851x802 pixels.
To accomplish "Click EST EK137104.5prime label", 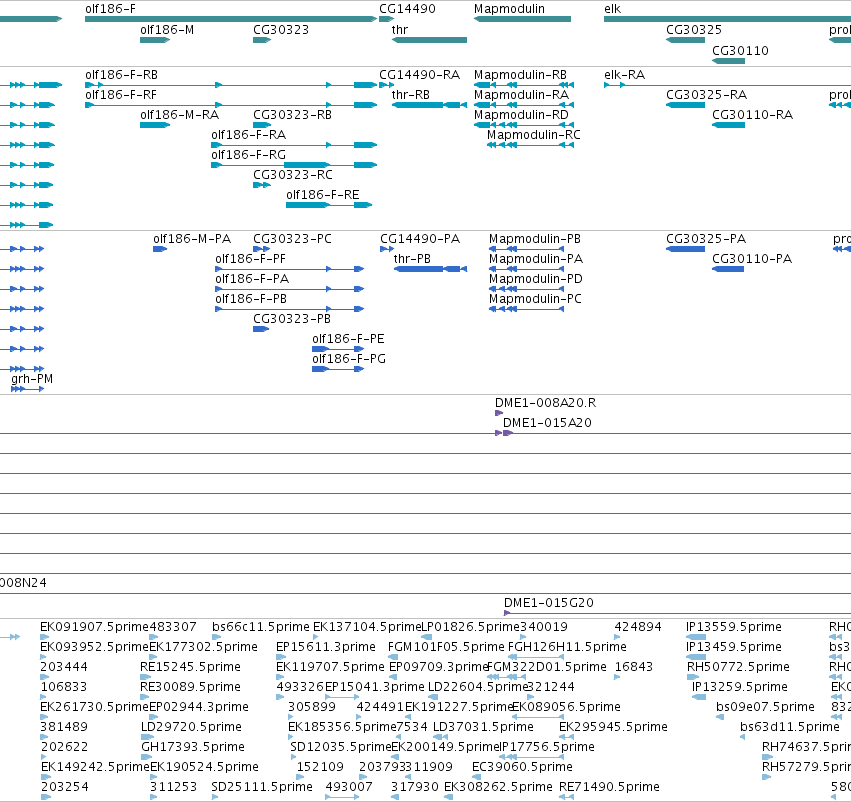I will tap(367, 627).
